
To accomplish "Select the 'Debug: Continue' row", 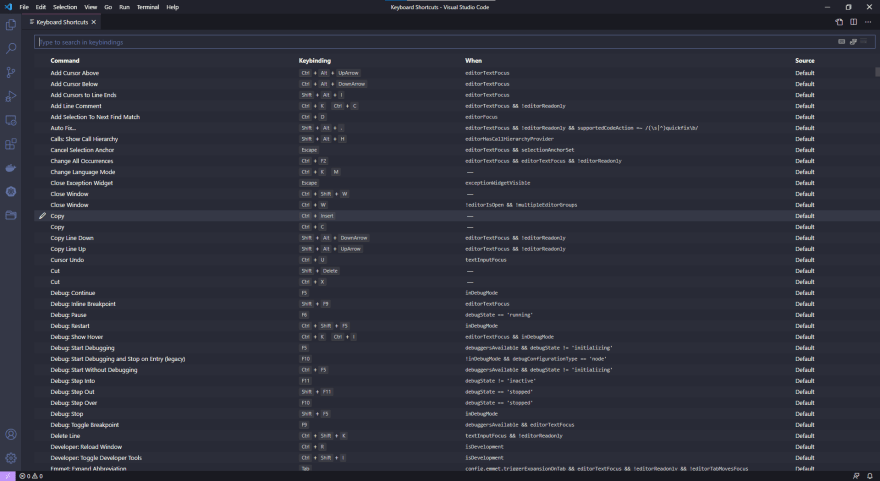I will [x=454, y=293].
